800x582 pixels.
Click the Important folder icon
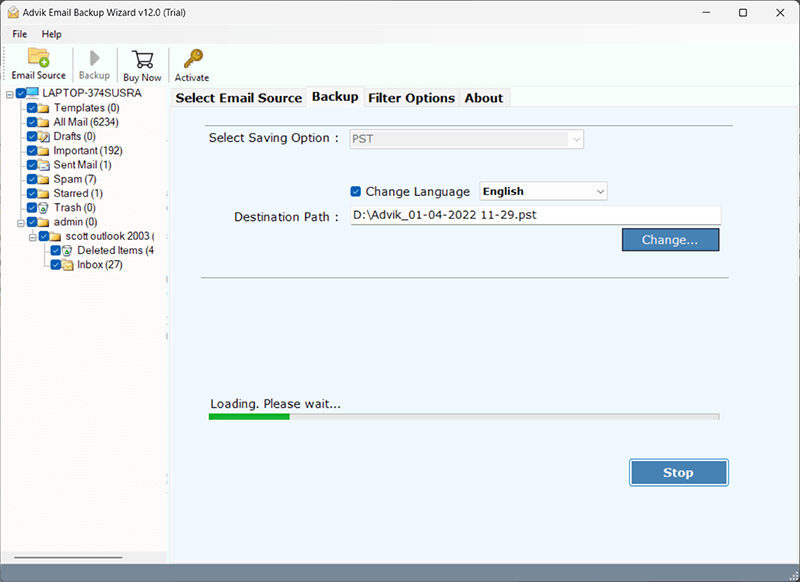[43, 151]
